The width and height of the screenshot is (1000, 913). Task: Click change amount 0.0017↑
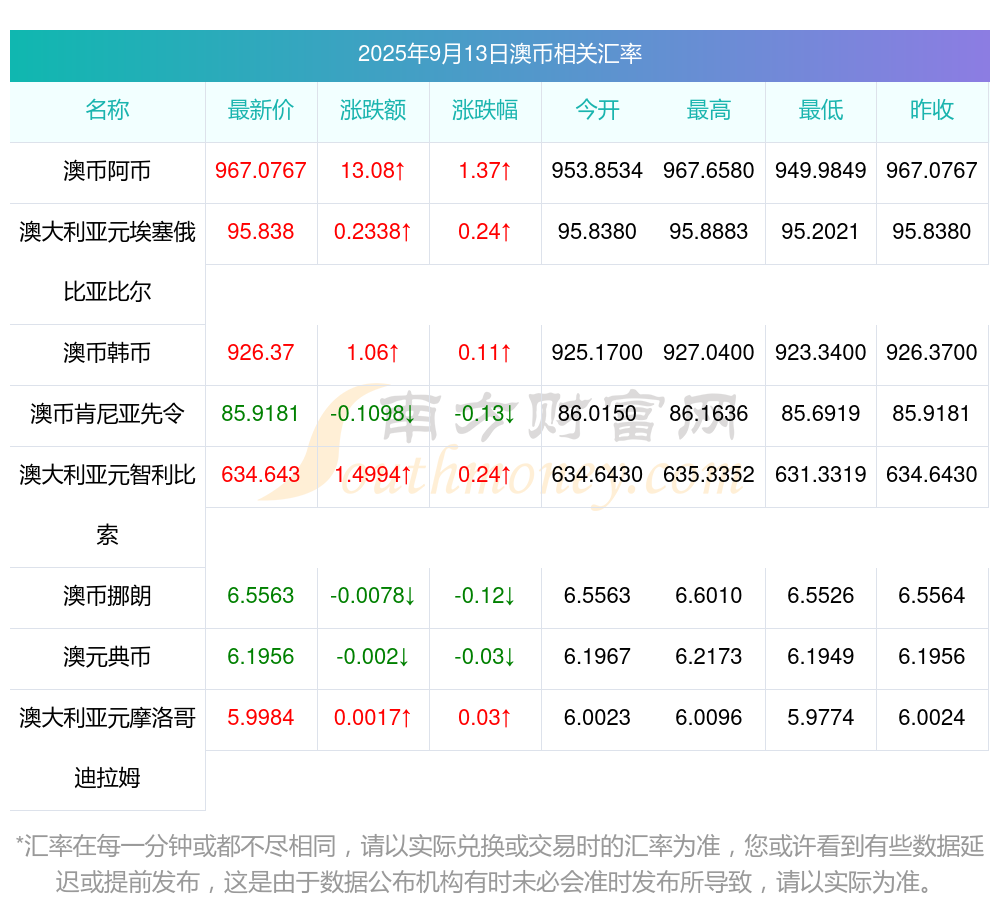[373, 718]
